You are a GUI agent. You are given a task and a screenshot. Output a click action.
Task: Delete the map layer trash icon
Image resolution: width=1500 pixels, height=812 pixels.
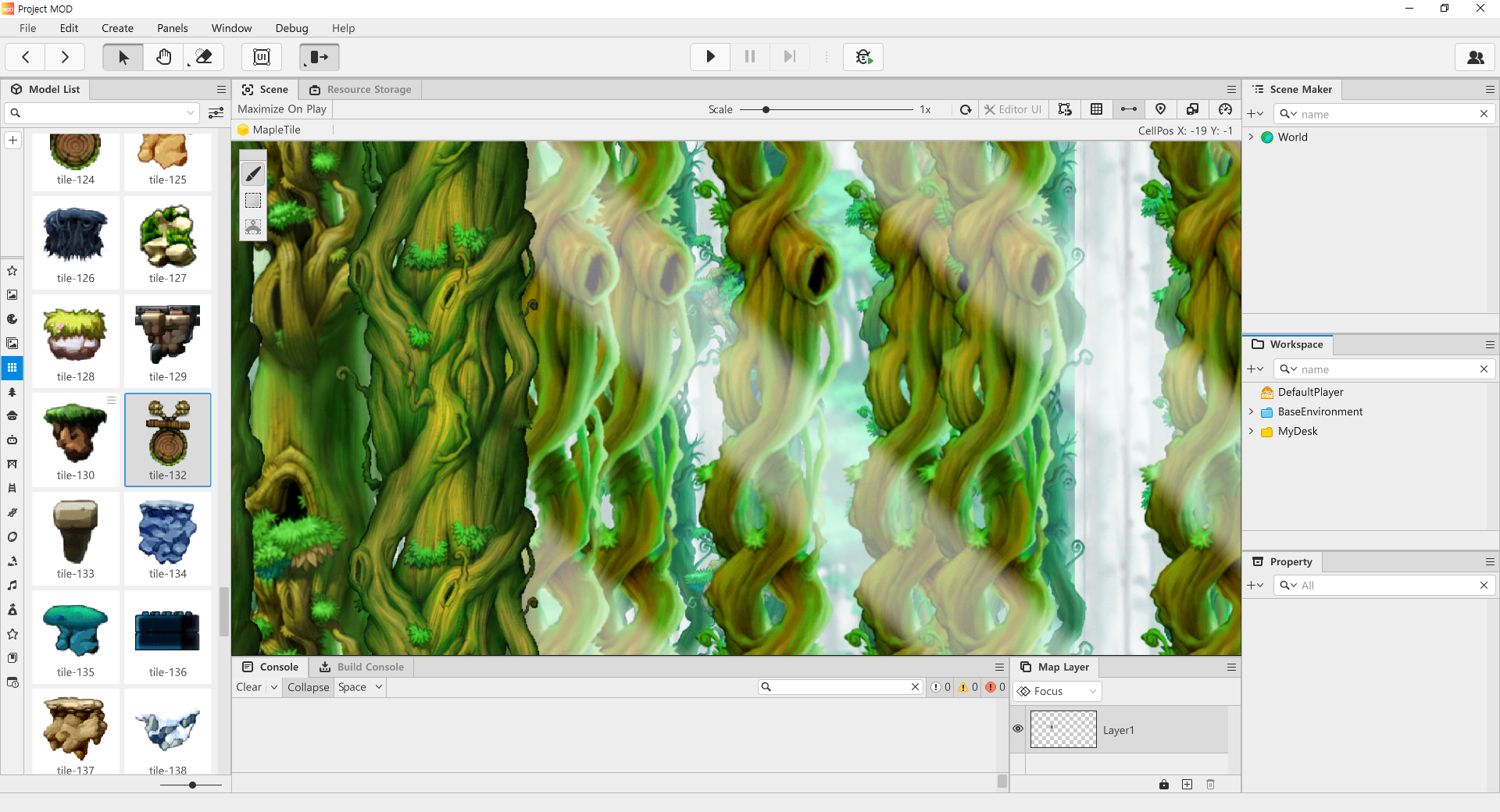(1211, 785)
